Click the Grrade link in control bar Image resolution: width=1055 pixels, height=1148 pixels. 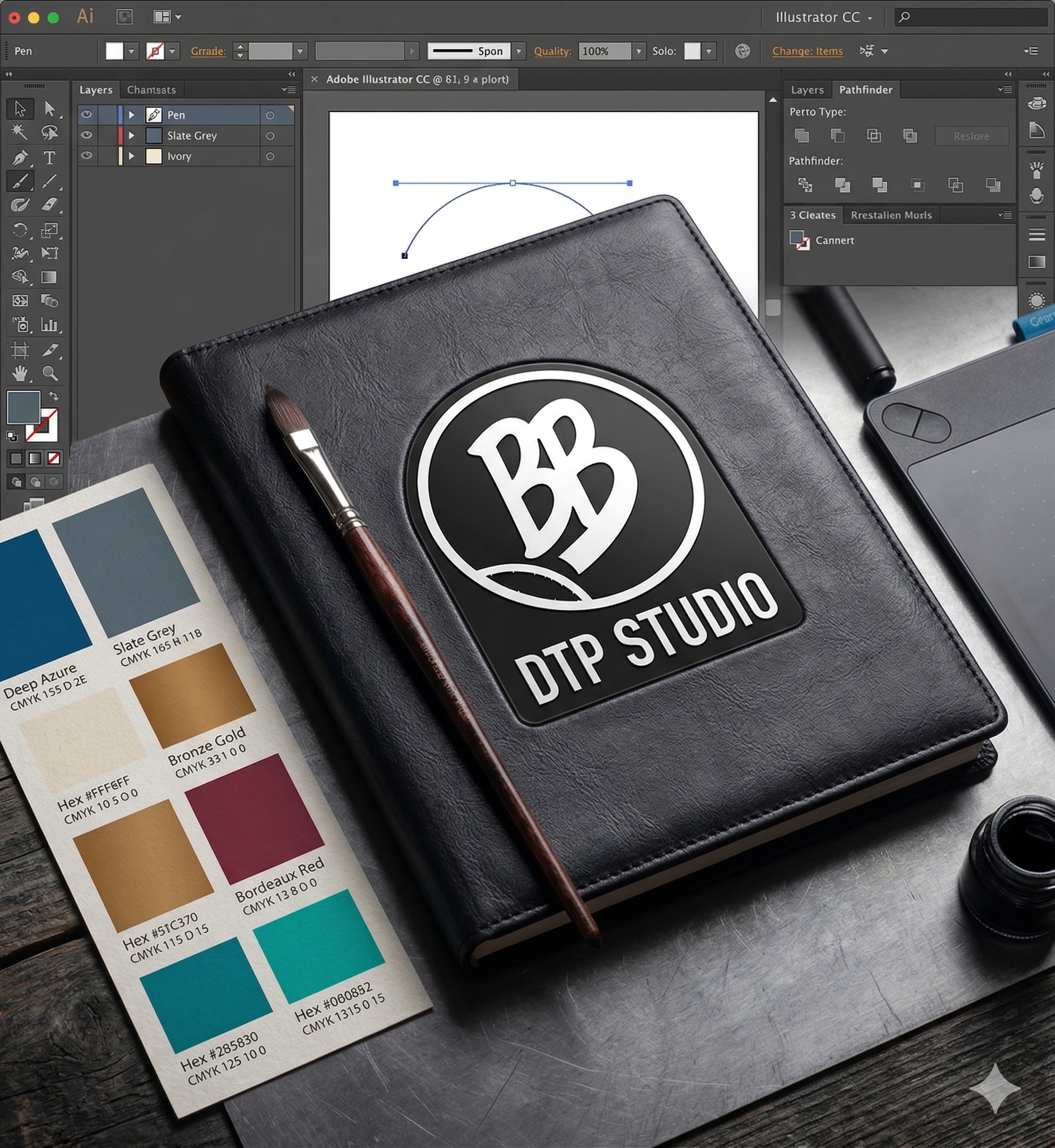point(208,52)
